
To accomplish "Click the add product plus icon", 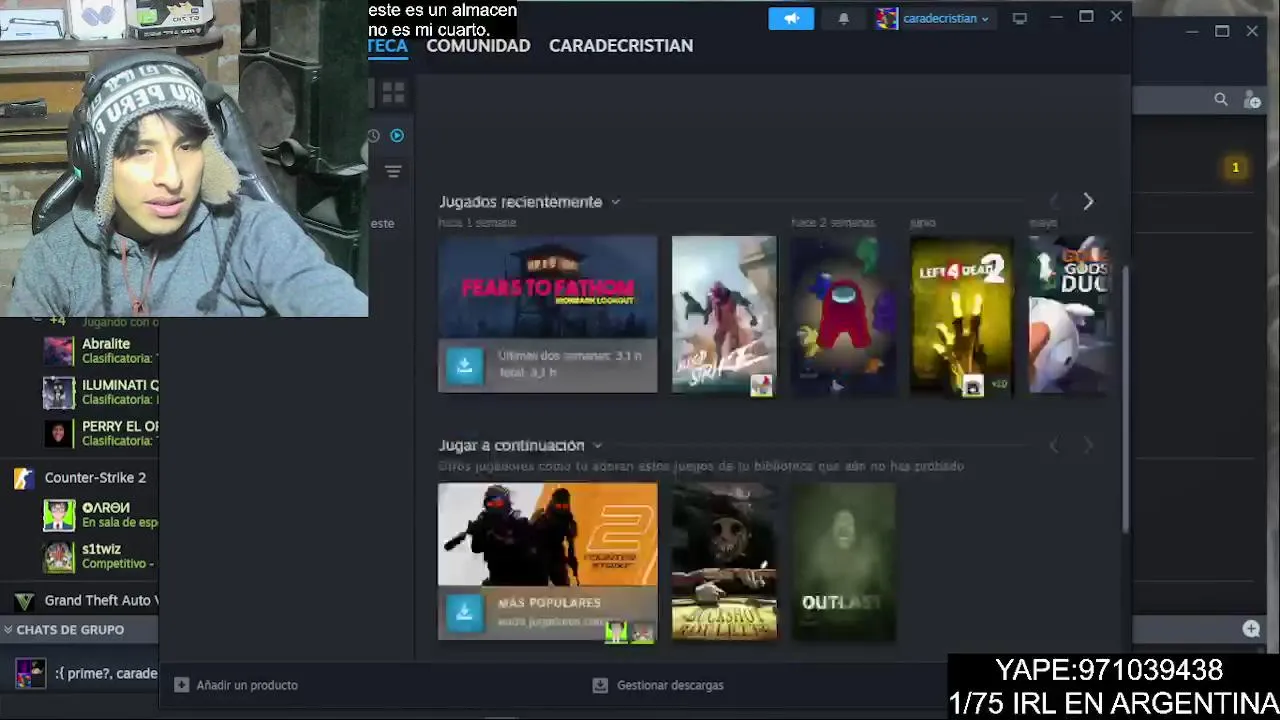I will click(x=181, y=685).
